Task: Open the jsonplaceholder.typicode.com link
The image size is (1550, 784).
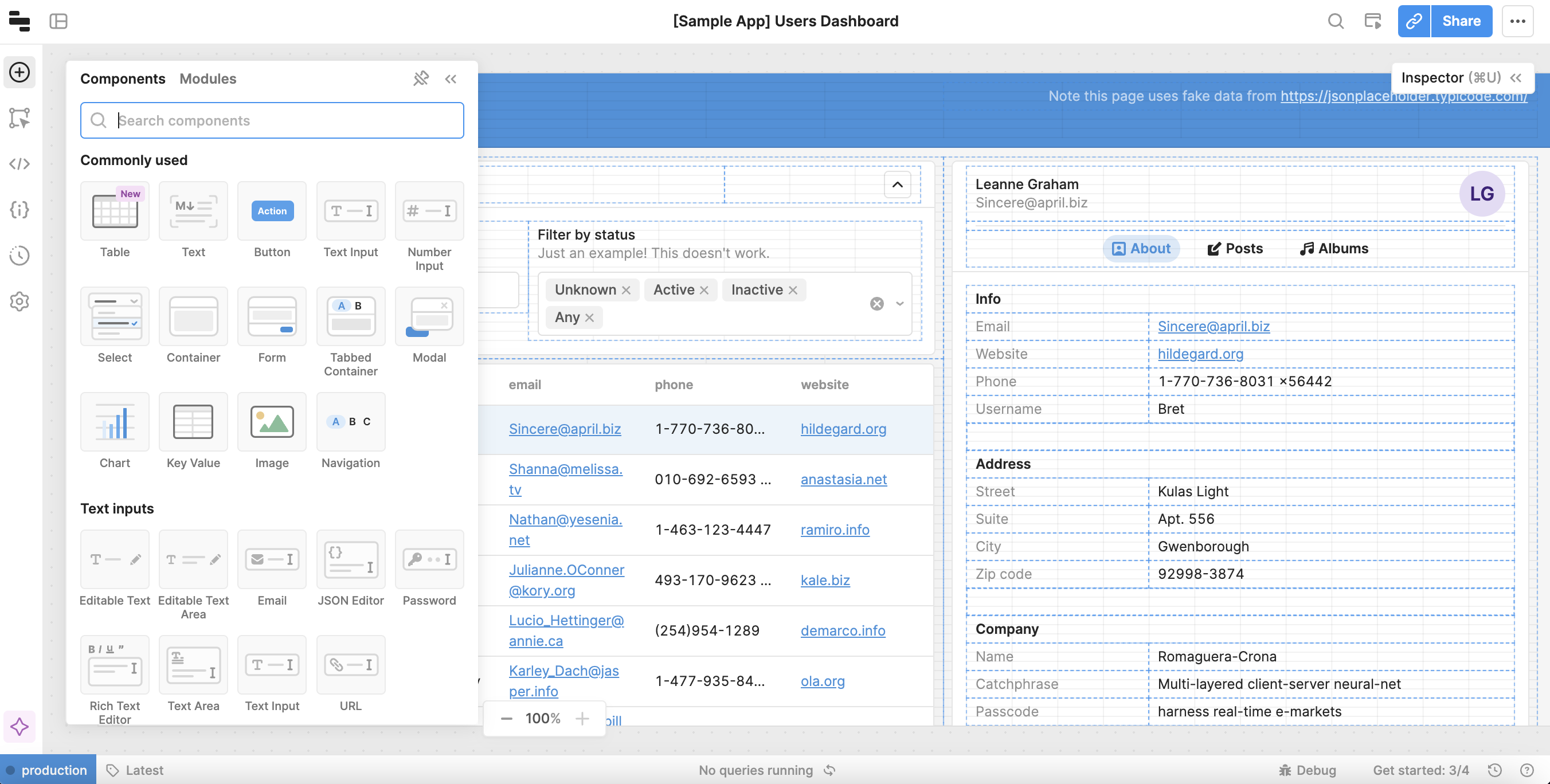Action: [1403, 96]
